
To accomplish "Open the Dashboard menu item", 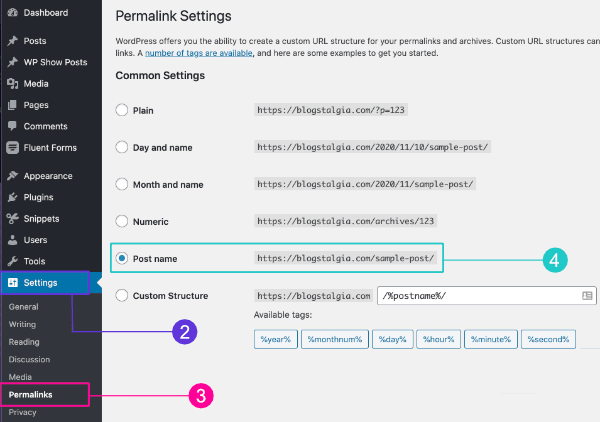I will tap(46, 13).
